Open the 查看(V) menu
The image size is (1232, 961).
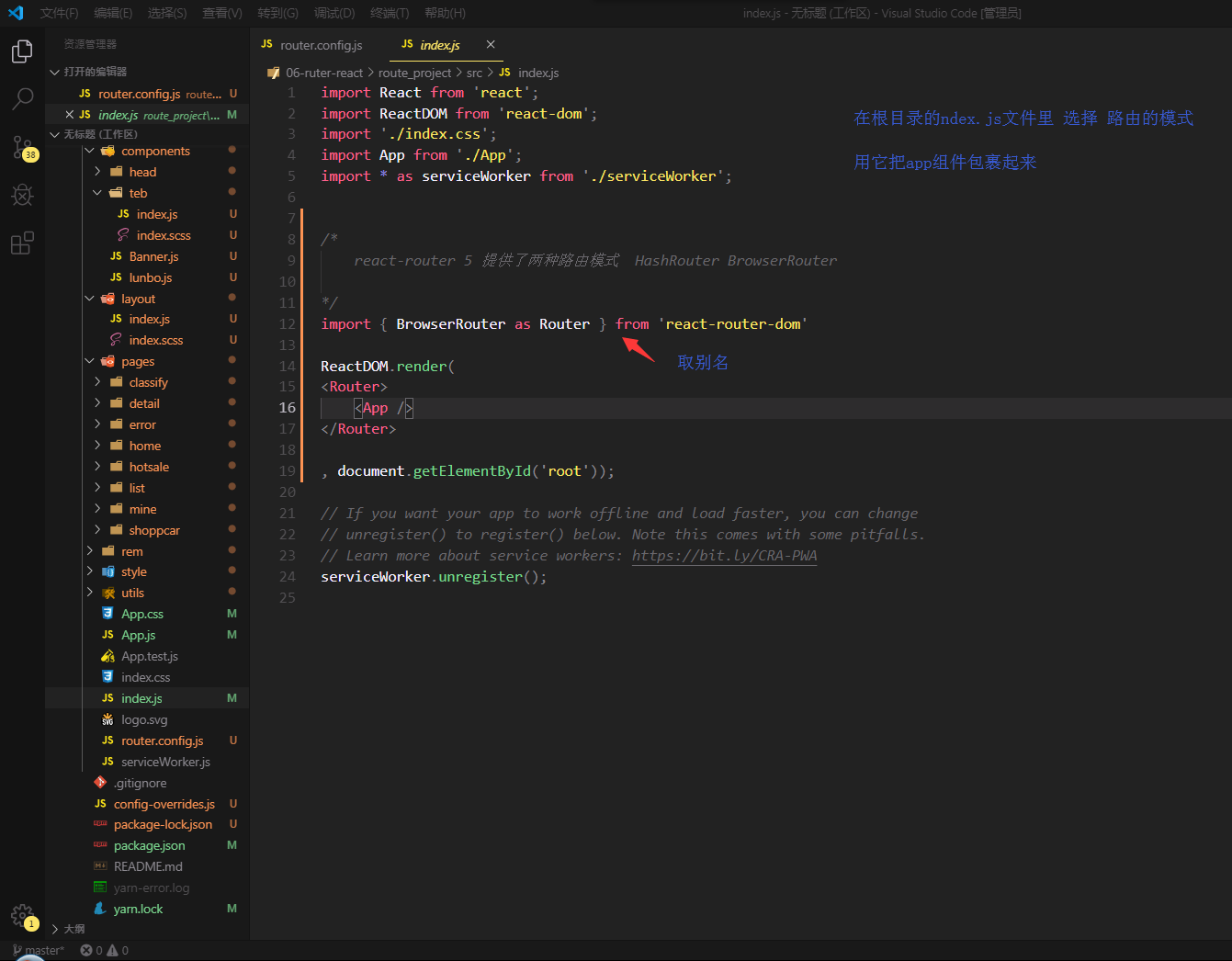tap(222, 13)
